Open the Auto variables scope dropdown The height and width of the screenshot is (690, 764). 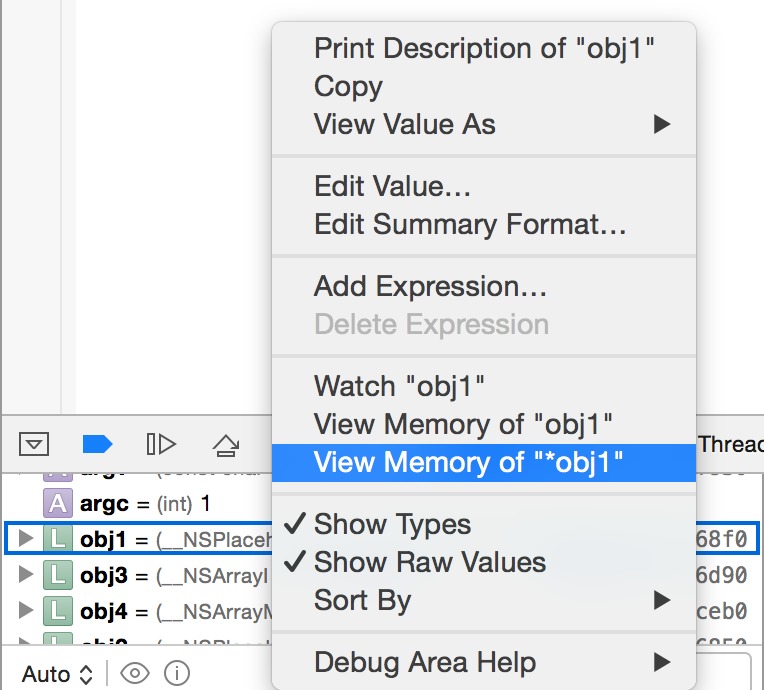tap(58, 673)
